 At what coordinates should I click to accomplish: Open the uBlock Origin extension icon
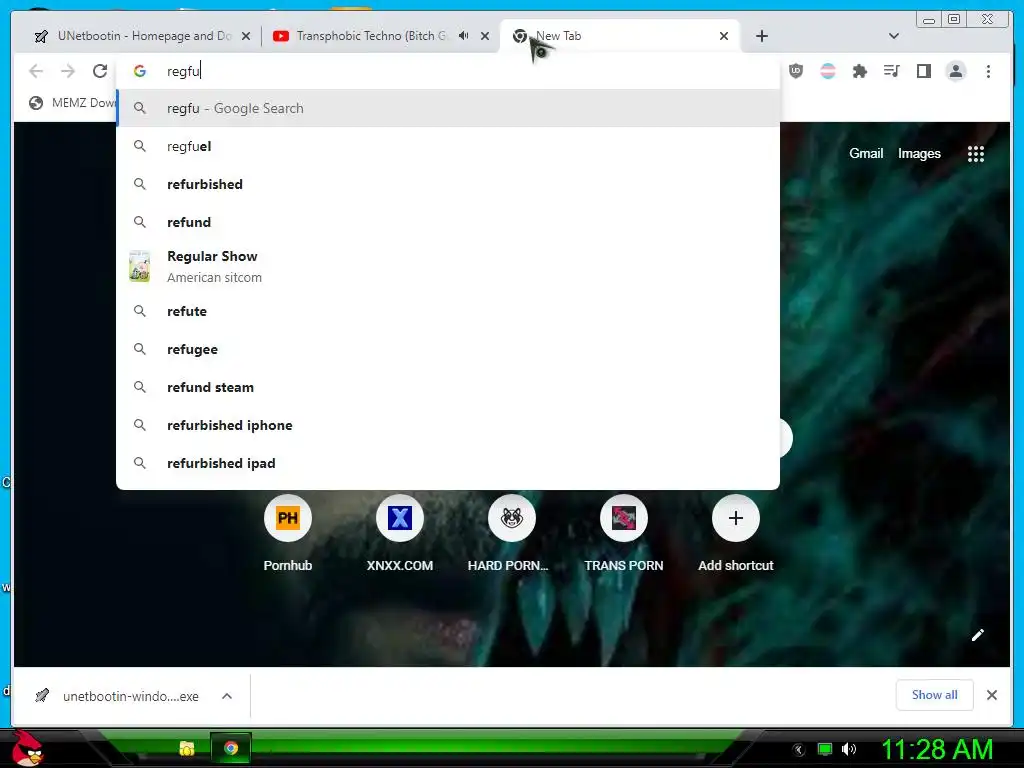pyautogui.click(x=795, y=71)
